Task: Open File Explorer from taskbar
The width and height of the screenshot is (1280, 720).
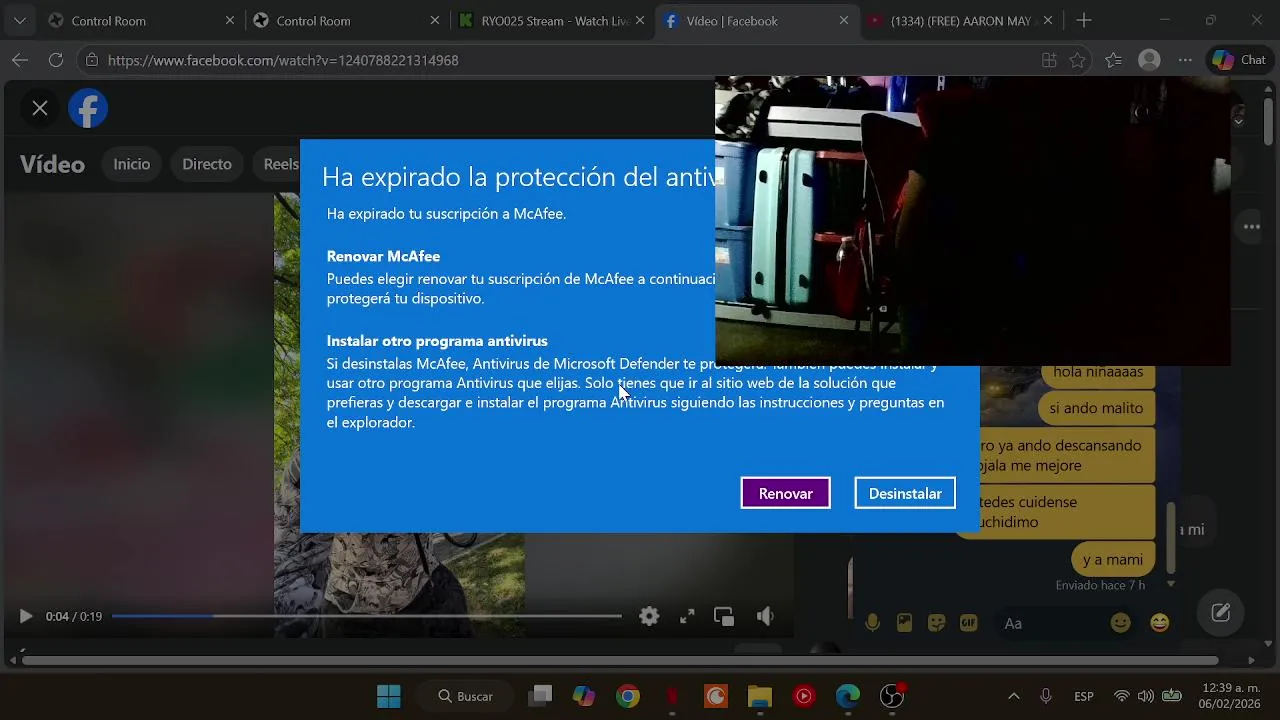Action: pos(760,696)
